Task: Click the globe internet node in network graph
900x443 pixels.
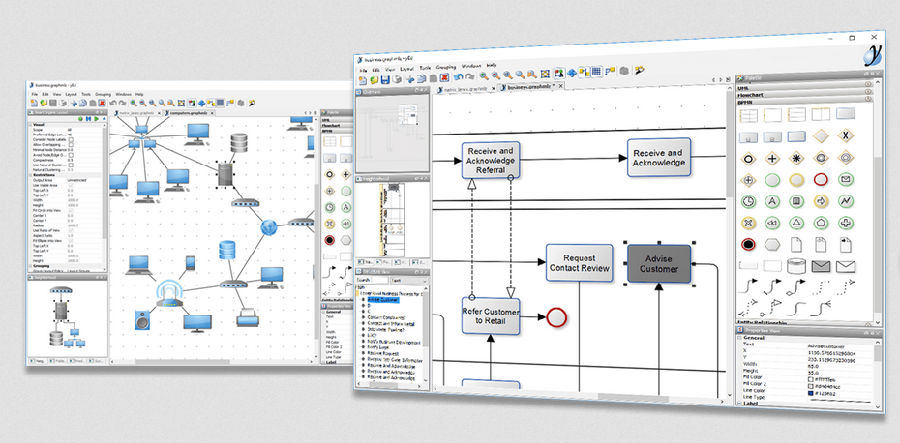Action: pos(269,227)
